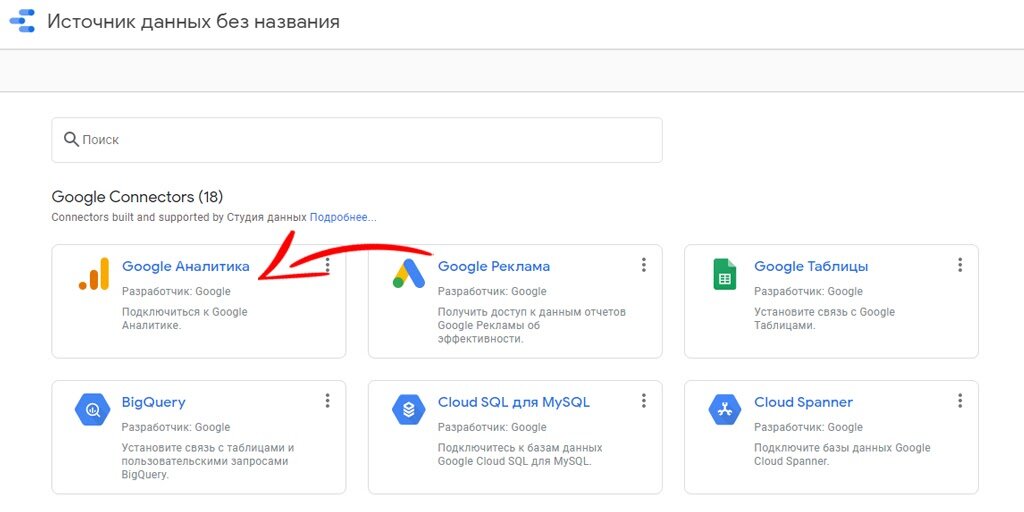
Task: Click 'Разработчик: Google' under Google Реклама
Action: 492,291
